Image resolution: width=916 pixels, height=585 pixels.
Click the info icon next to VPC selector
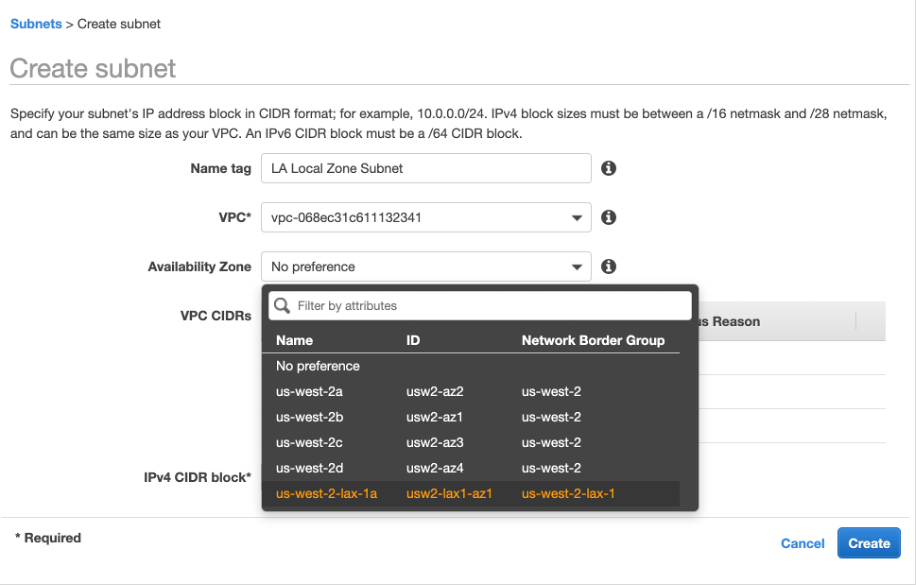tap(608, 217)
